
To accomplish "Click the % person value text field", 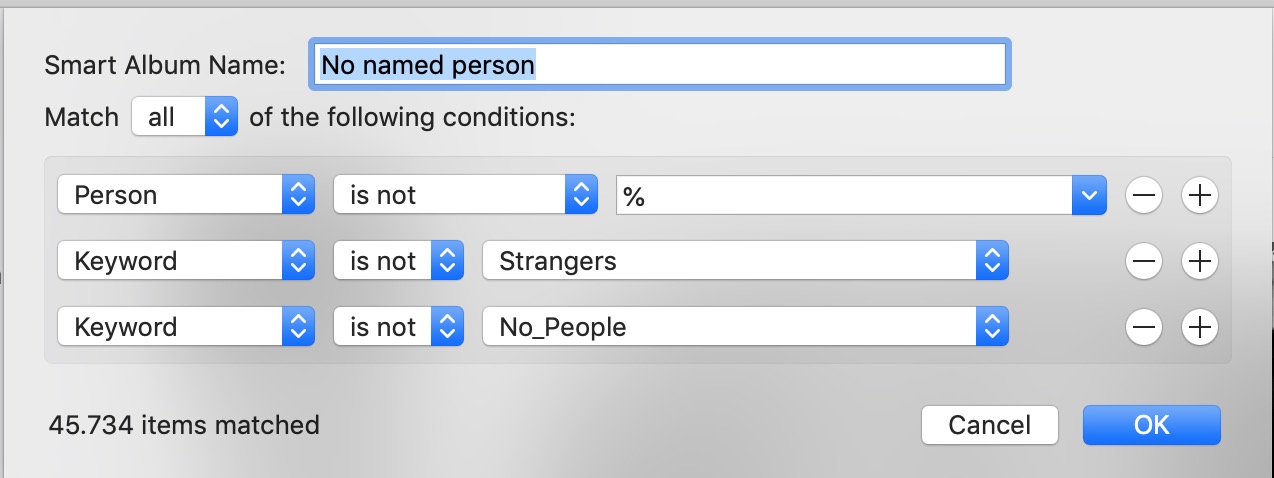I will coord(840,196).
